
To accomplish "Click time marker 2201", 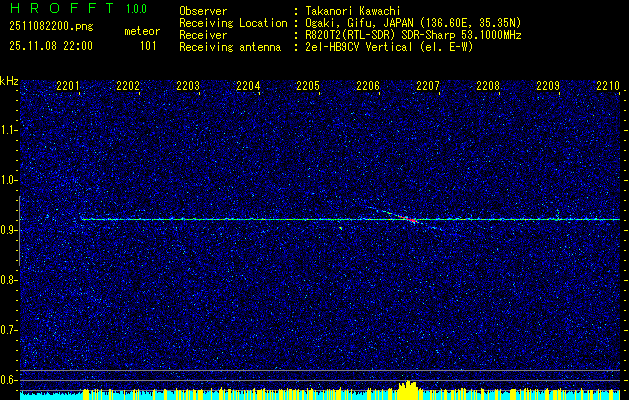I will click(68, 86).
